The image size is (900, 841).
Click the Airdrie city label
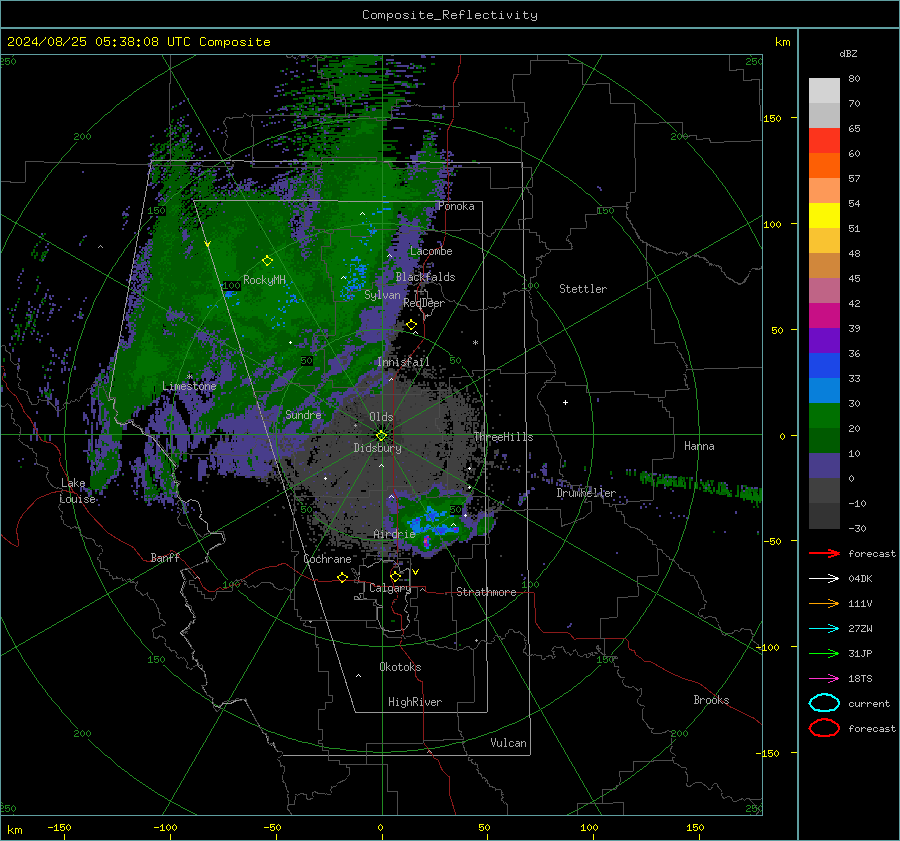point(394,534)
